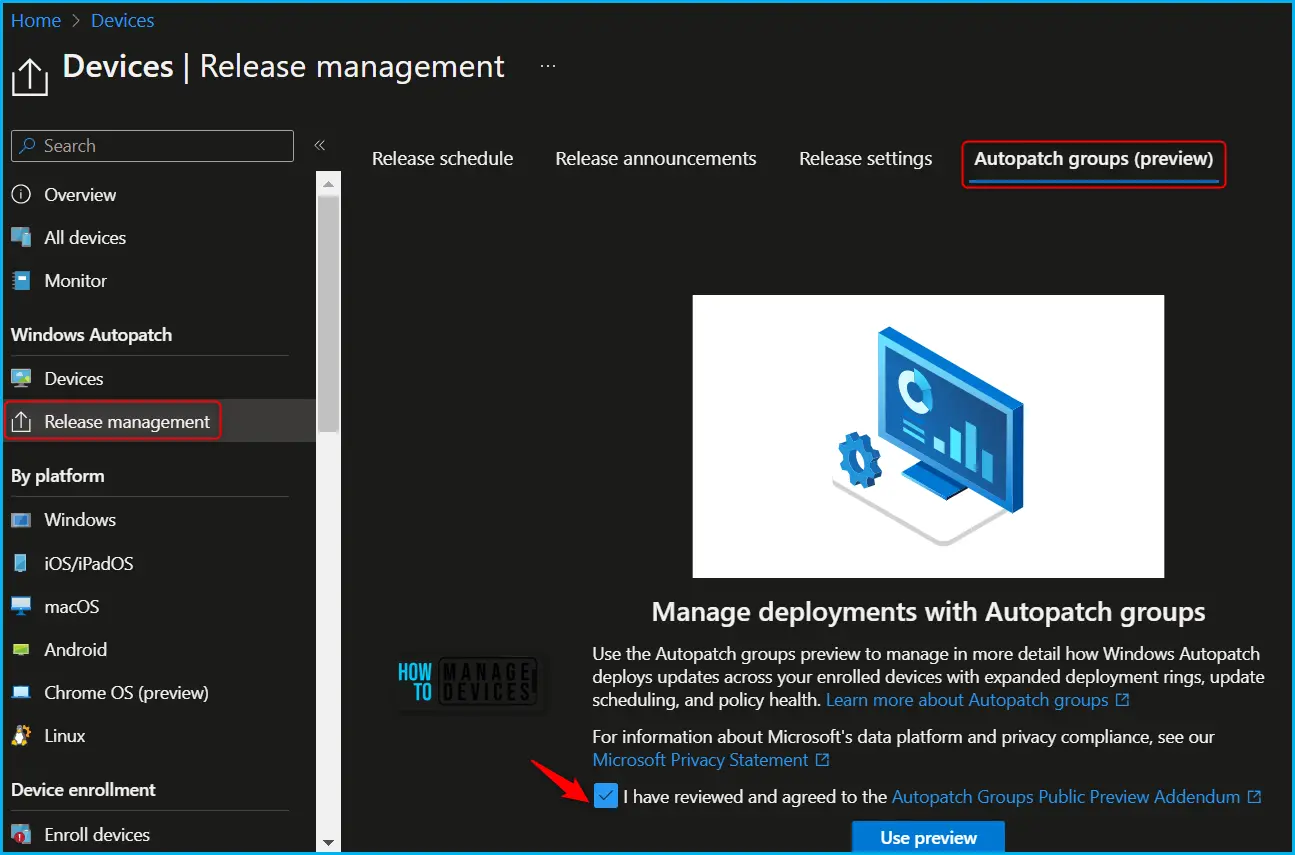Image resolution: width=1295 pixels, height=855 pixels.
Task: Go to Home in the breadcrumb
Action: pos(36,20)
